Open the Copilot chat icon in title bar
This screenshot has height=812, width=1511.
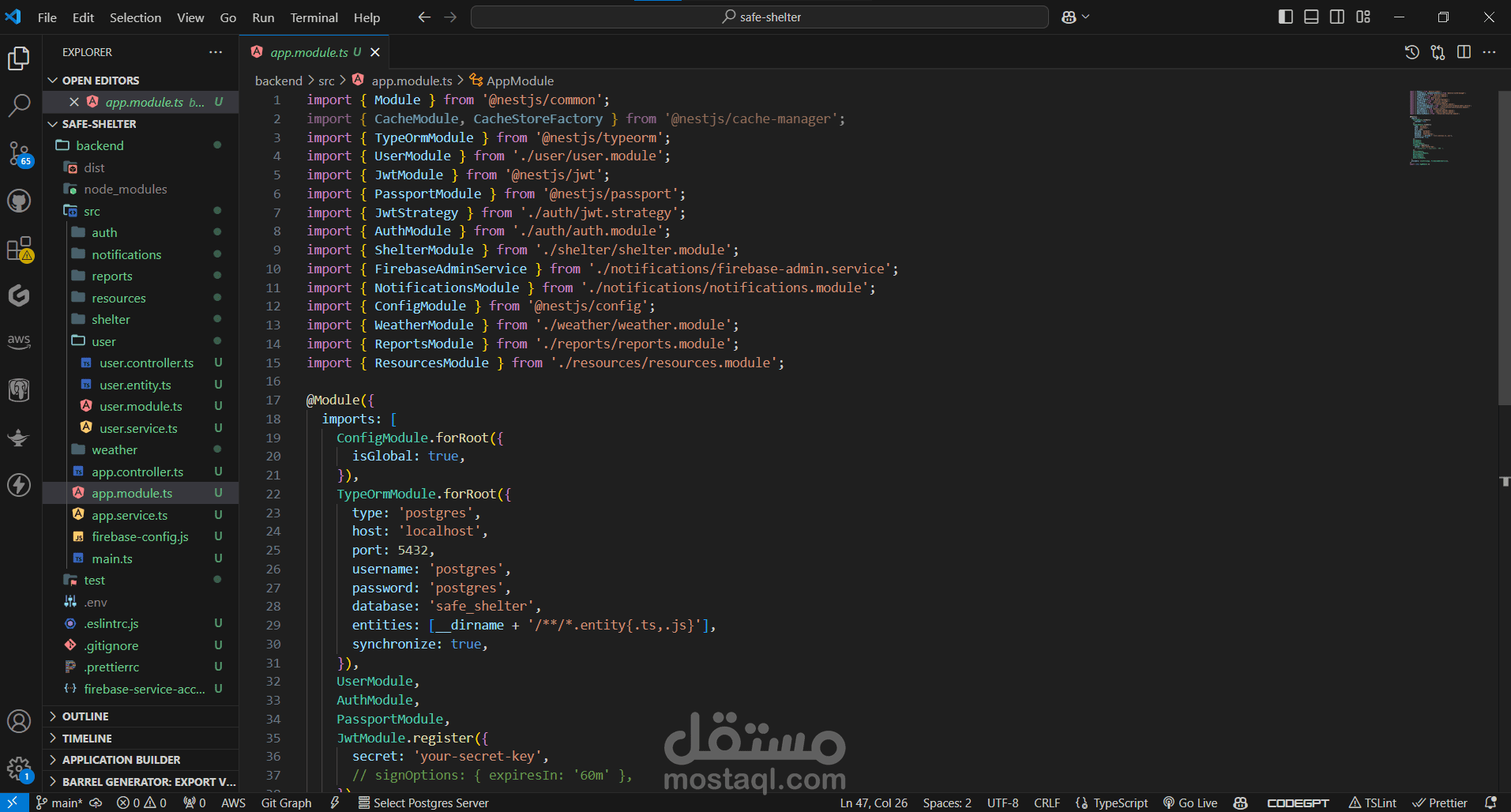click(x=1069, y=17)
